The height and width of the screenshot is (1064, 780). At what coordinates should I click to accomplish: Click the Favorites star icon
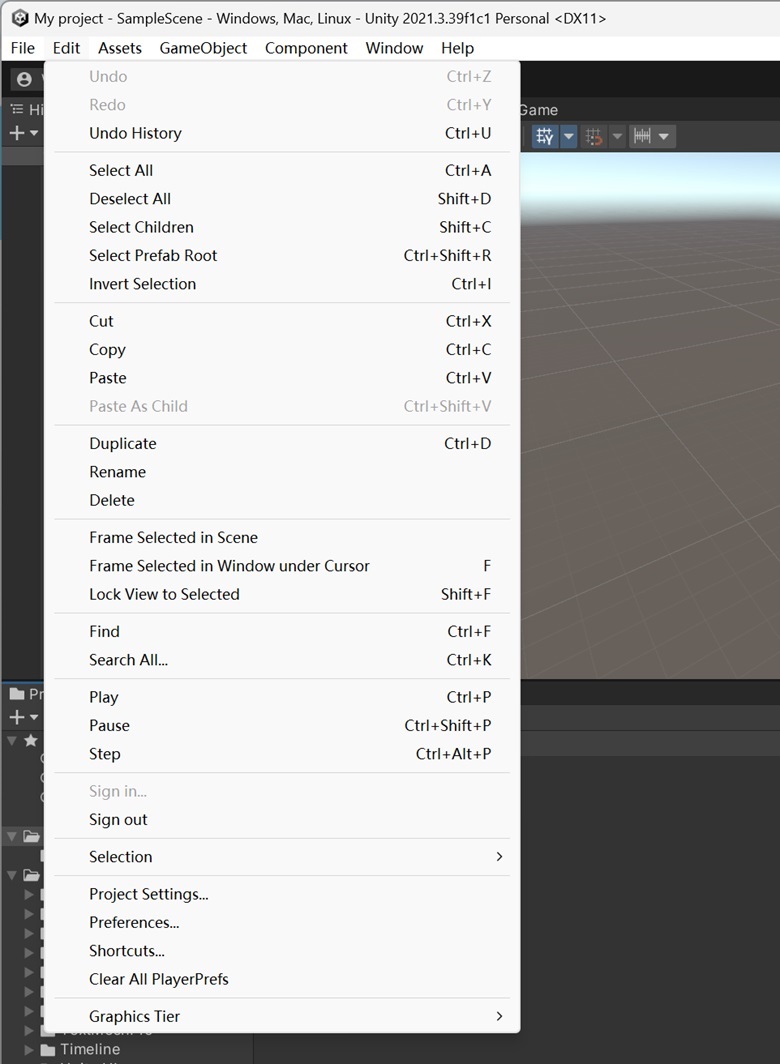point(31,740)
